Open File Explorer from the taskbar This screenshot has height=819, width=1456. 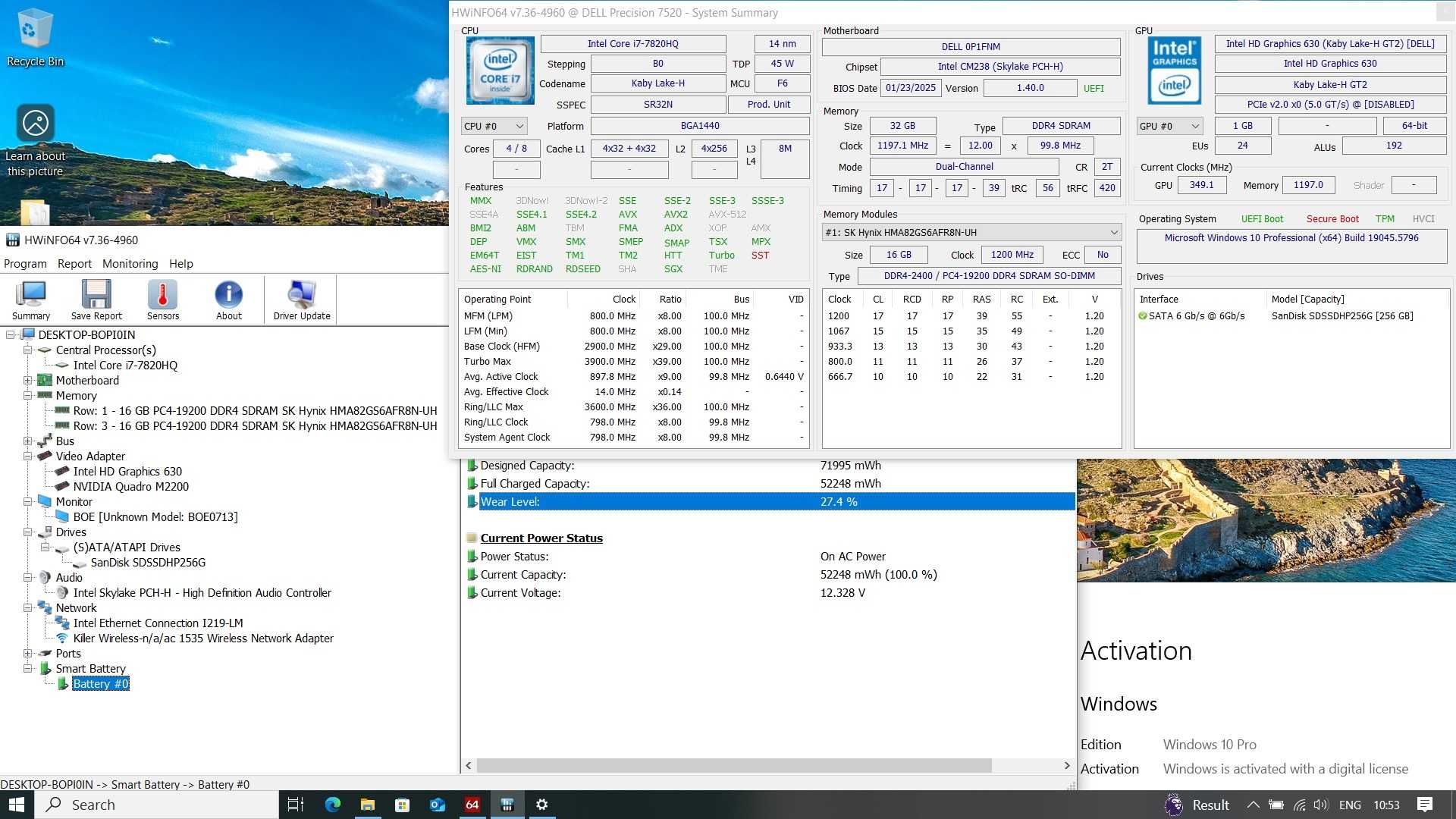pyautogui.click(x=367, y=805)
